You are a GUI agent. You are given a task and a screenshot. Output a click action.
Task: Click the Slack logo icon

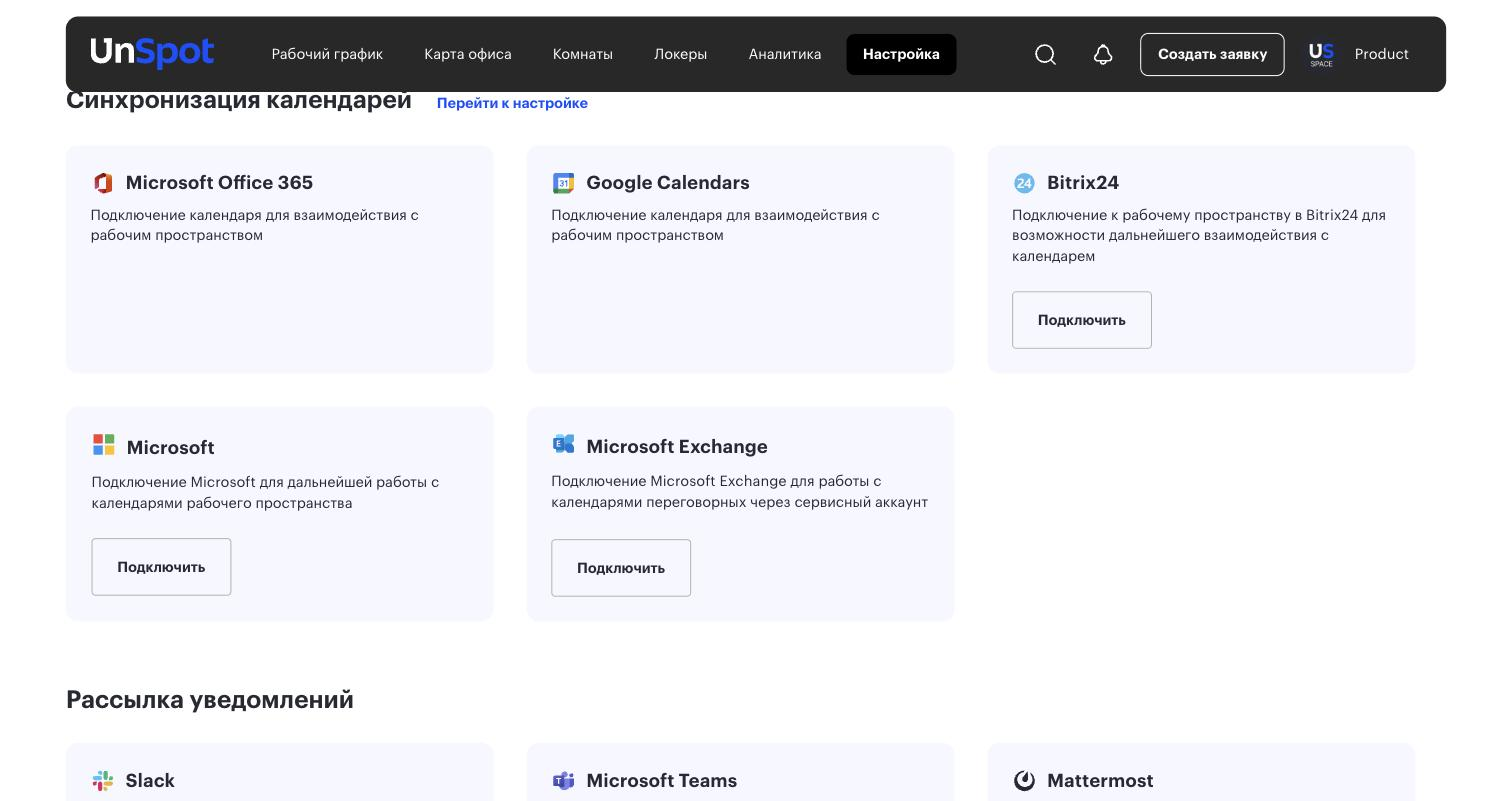pos(103,781)
